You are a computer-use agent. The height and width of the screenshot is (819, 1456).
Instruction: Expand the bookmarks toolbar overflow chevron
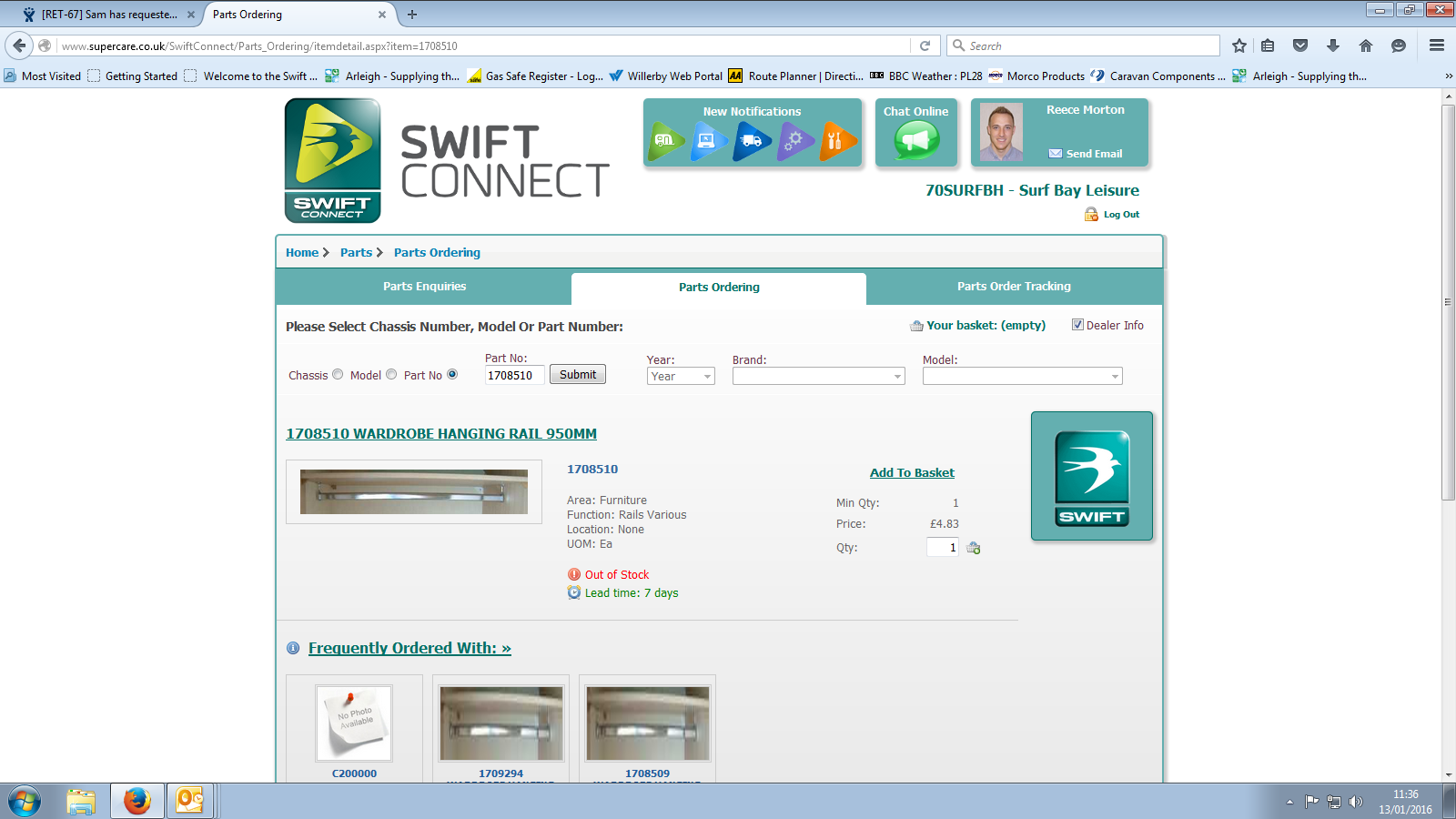pyautogui.click(x=1449, y=76)
